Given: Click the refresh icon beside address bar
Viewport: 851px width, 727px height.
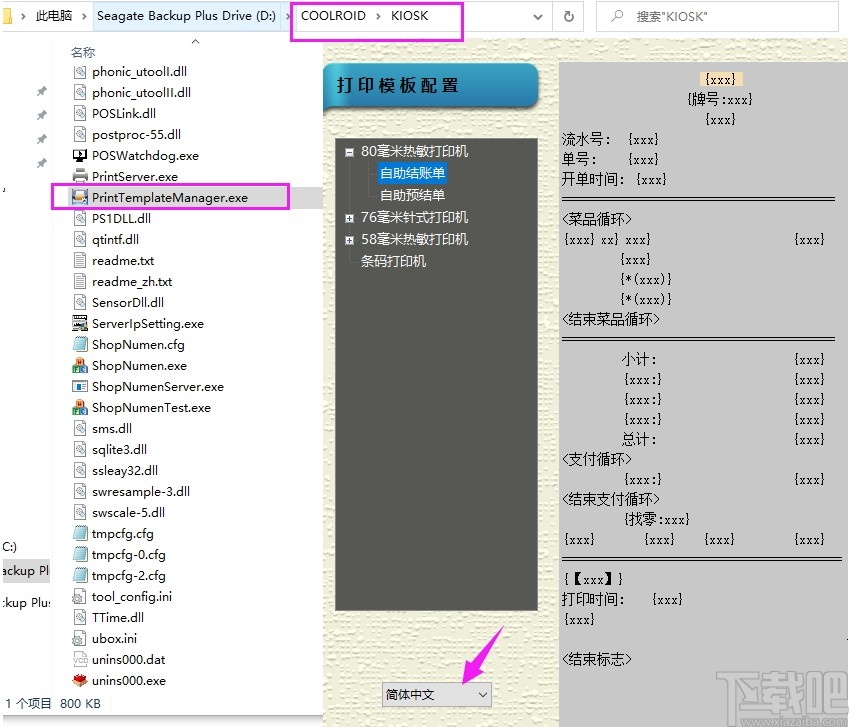Looking at the screenshot, I should point(567,17).
